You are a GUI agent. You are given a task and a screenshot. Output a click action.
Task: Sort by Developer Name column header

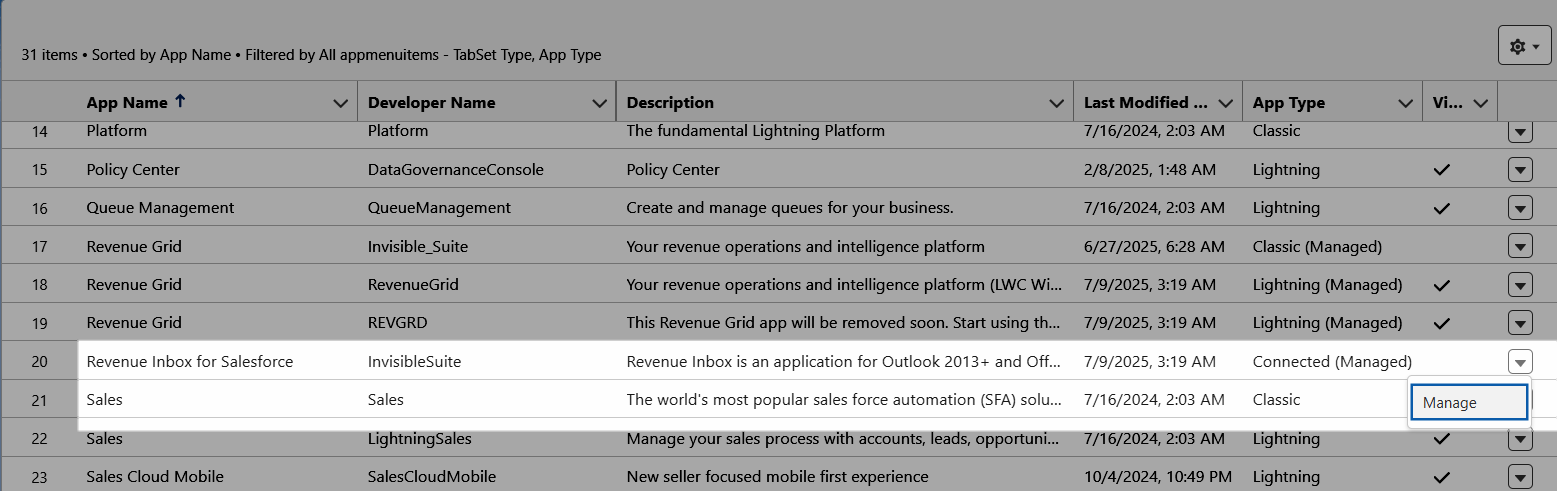431,103
